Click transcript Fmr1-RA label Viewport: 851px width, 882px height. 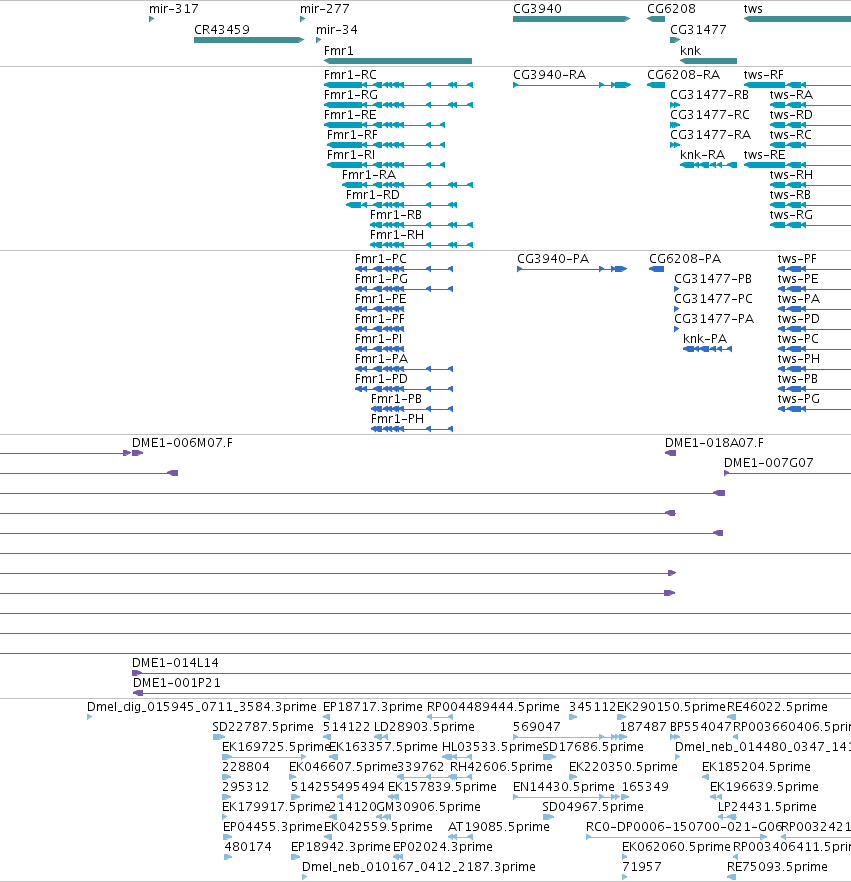(368, 175)
